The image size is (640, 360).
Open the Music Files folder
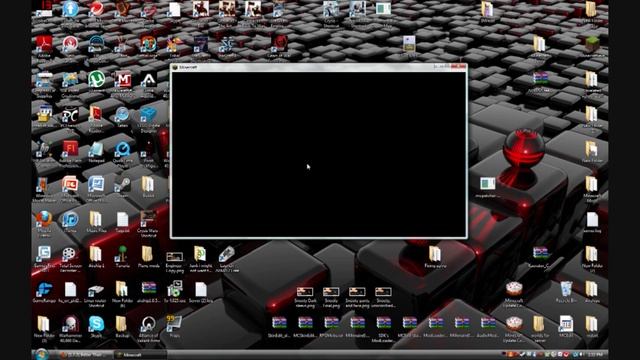(96, 219)
